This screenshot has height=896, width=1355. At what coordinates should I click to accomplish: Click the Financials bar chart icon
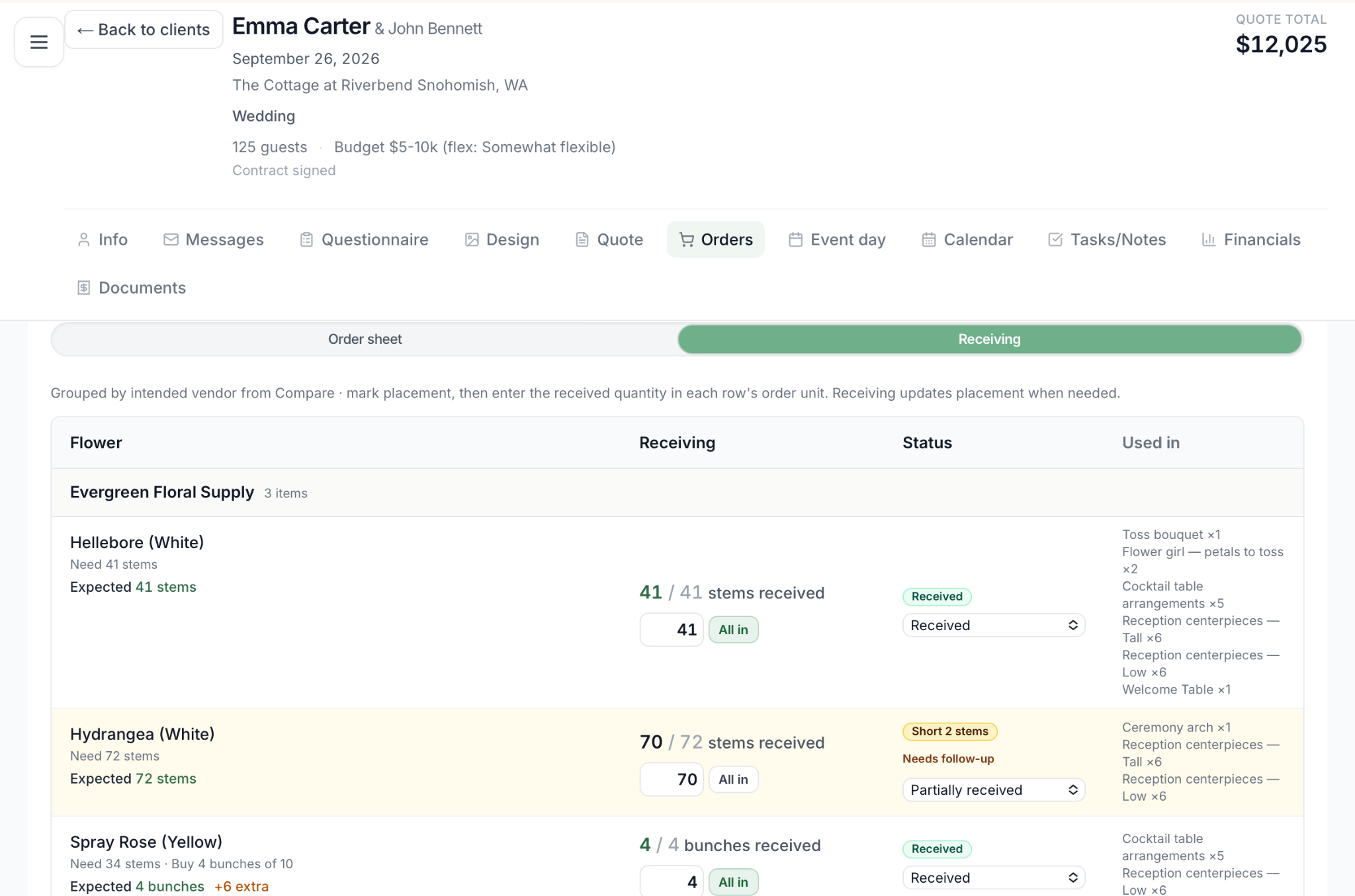(1209, 239)
